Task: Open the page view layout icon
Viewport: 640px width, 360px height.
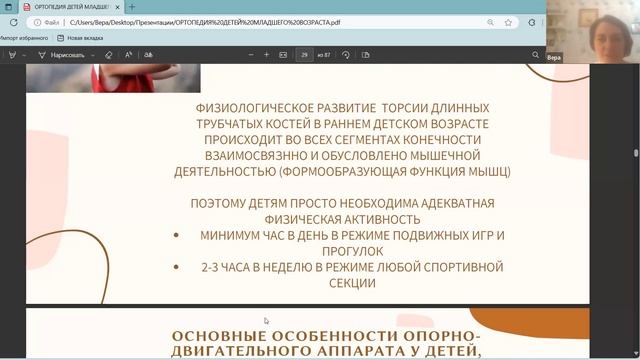Action: pos(365,55)
